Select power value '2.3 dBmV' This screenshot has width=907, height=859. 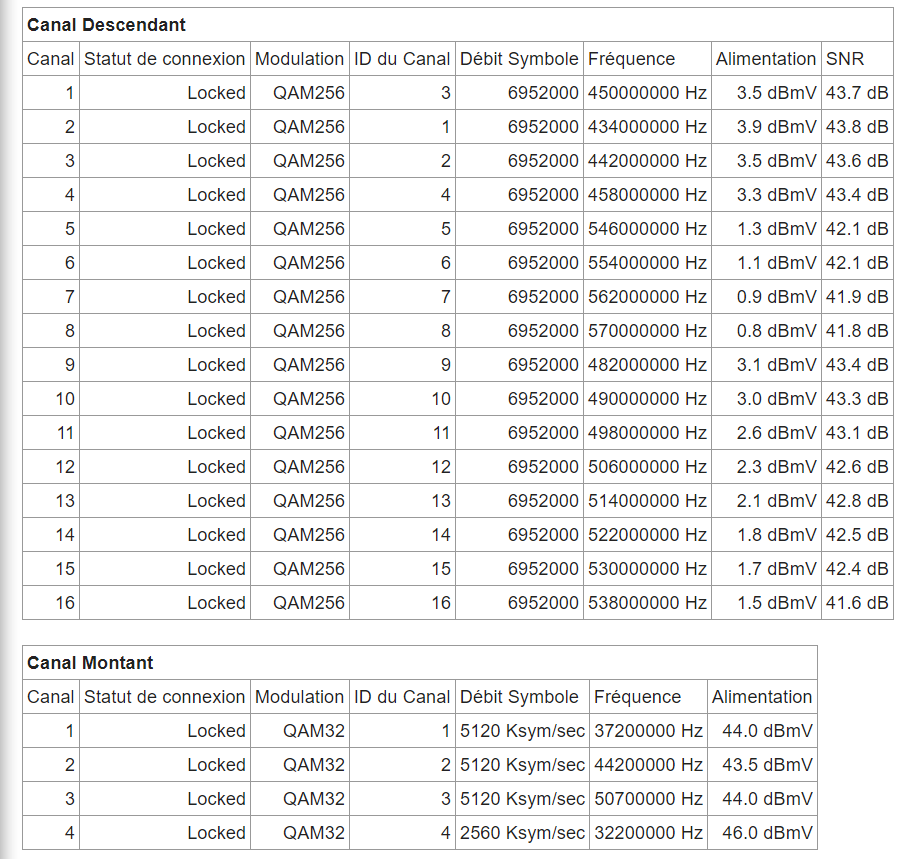click(776, 467)
